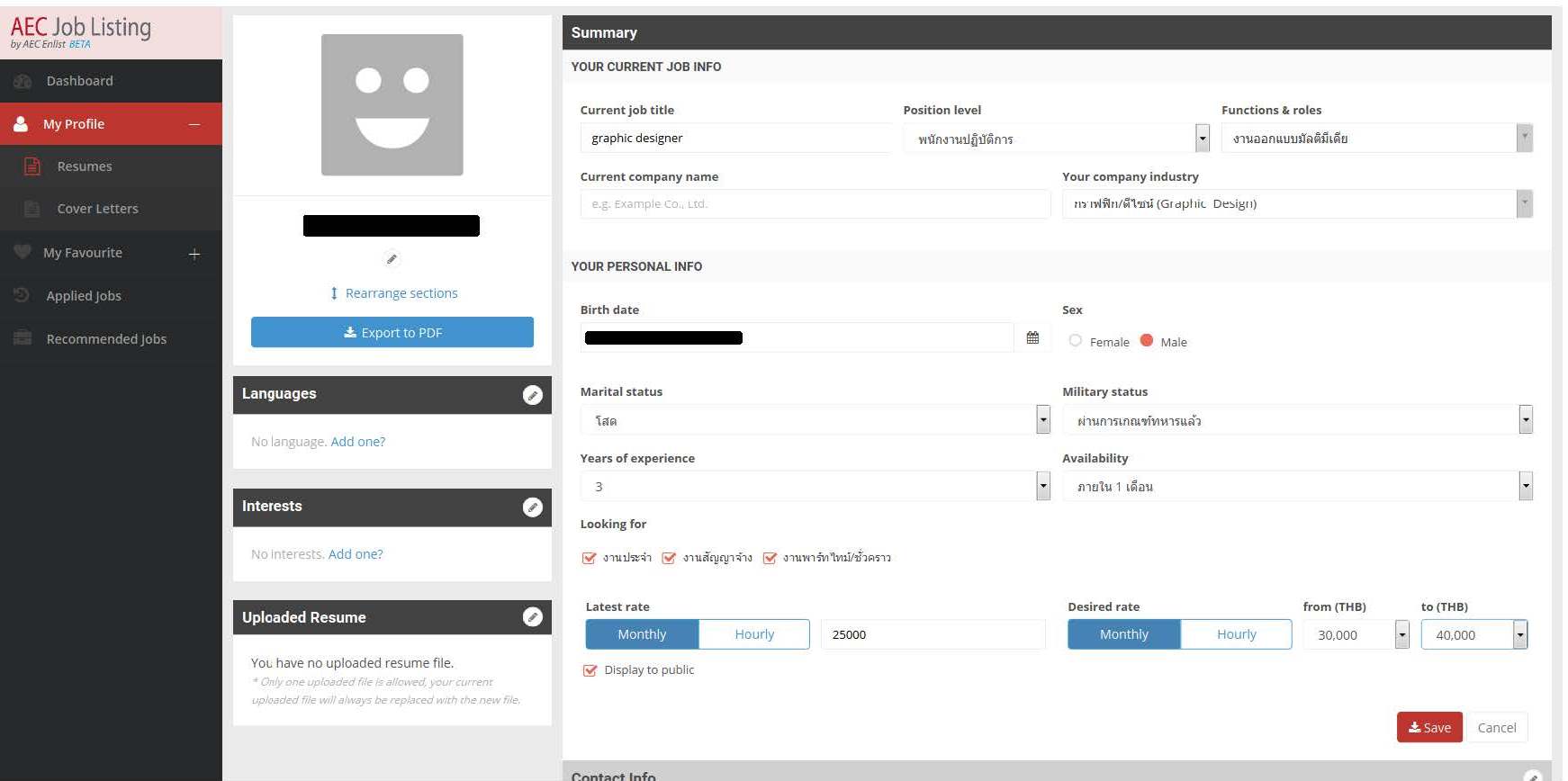Click the Birth date input field
This screenshot has height=781, width=1568.
pos(797,337)
